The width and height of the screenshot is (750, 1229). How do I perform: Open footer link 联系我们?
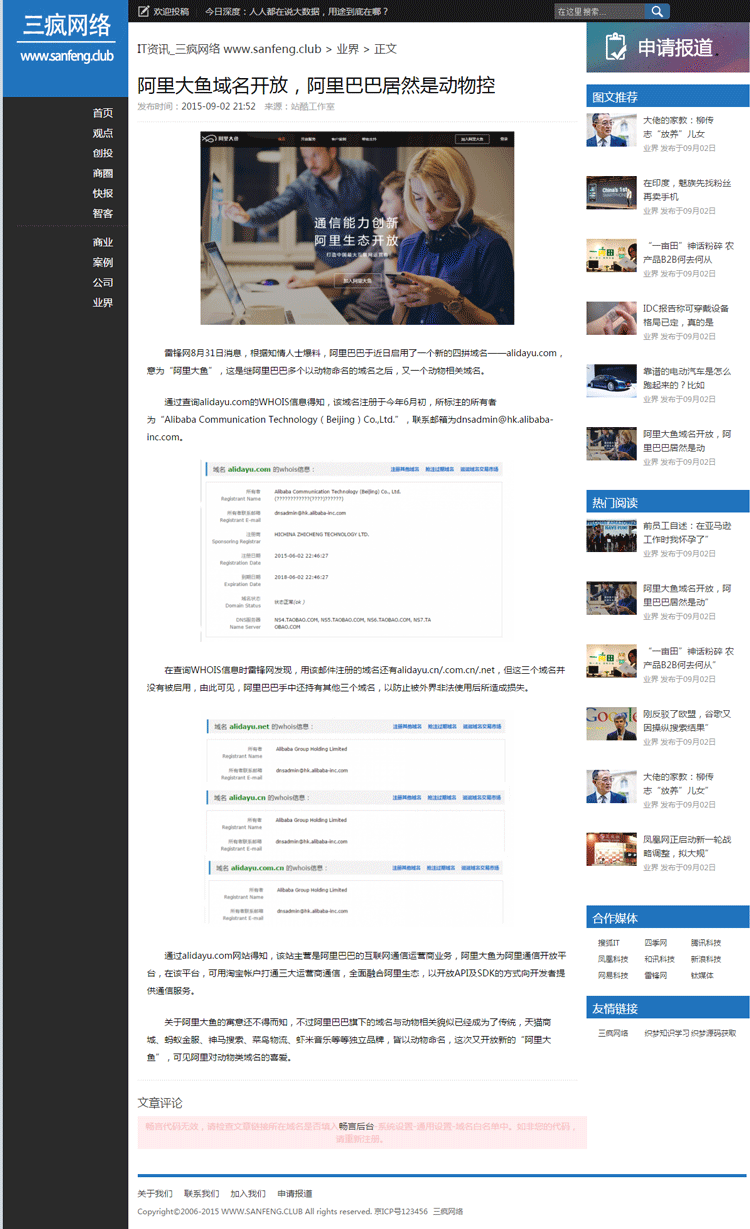pyautogui.click(x=201, y=1193)
